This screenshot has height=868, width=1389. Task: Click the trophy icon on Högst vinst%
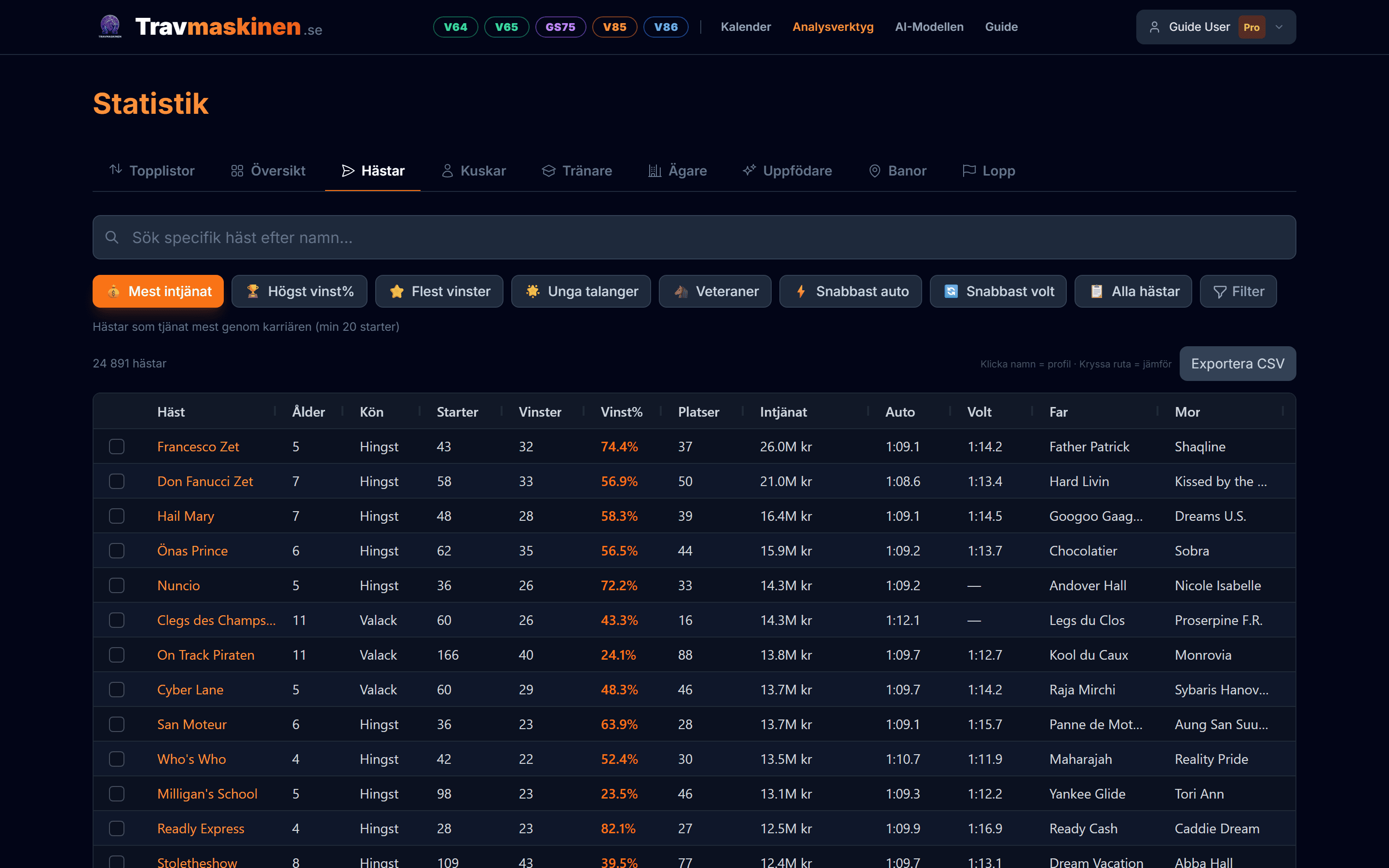(x=253, y=292)
